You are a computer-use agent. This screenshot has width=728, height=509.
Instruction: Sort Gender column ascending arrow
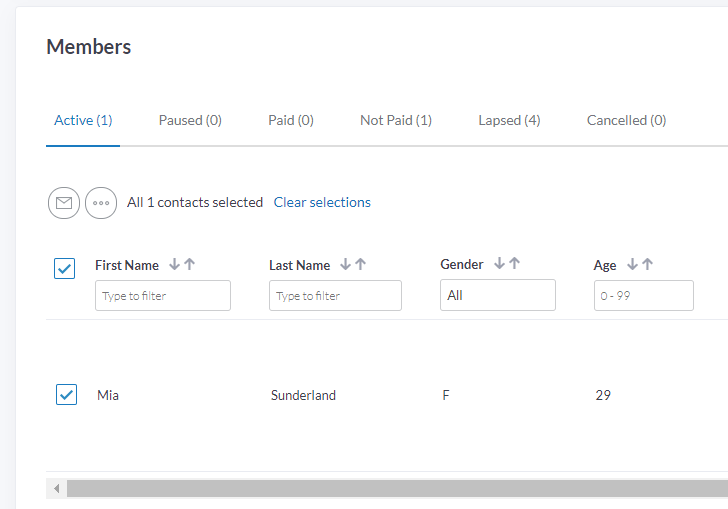point(514,263)
